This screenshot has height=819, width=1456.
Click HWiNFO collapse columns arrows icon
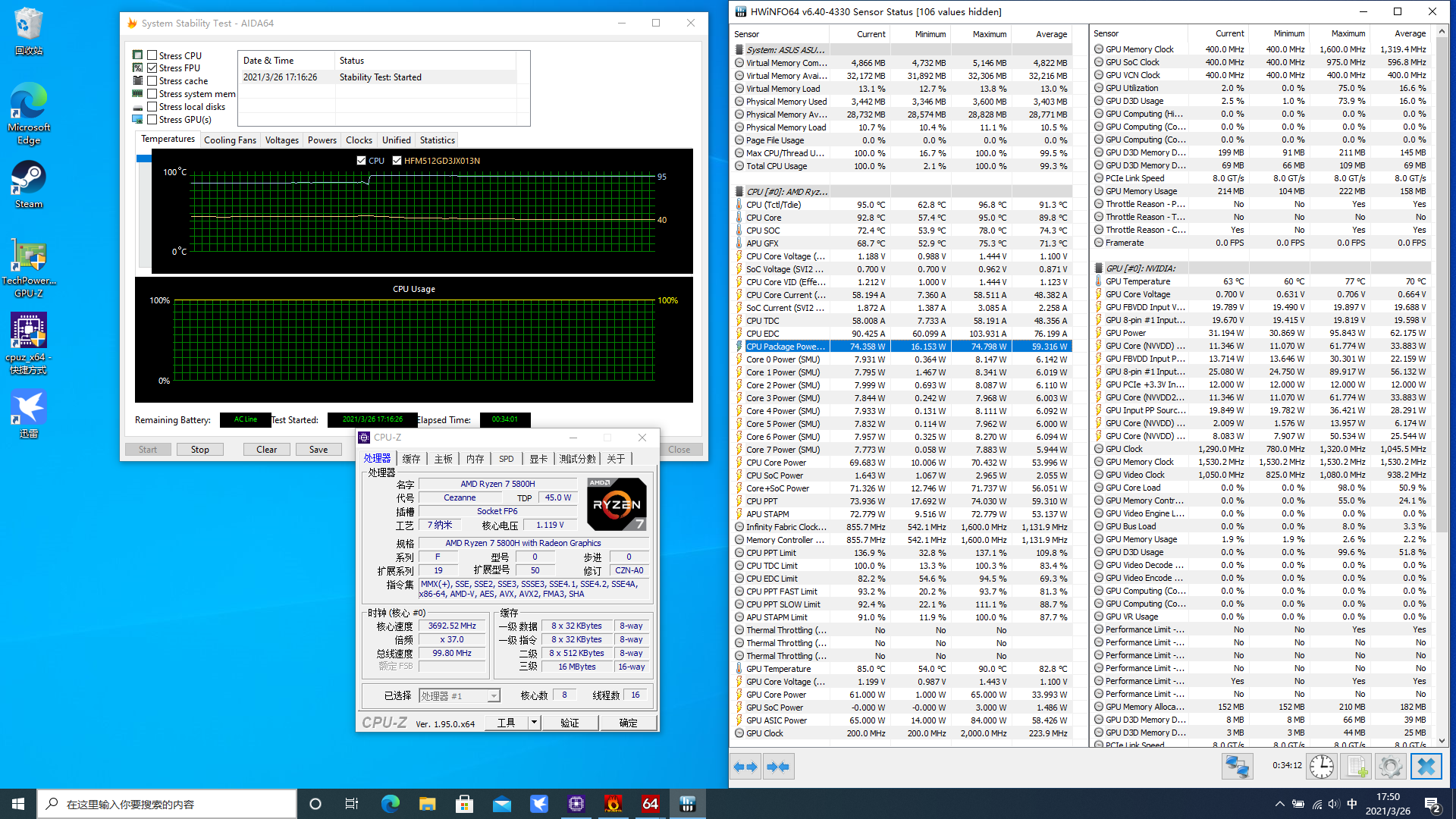[x=778, y=767]
